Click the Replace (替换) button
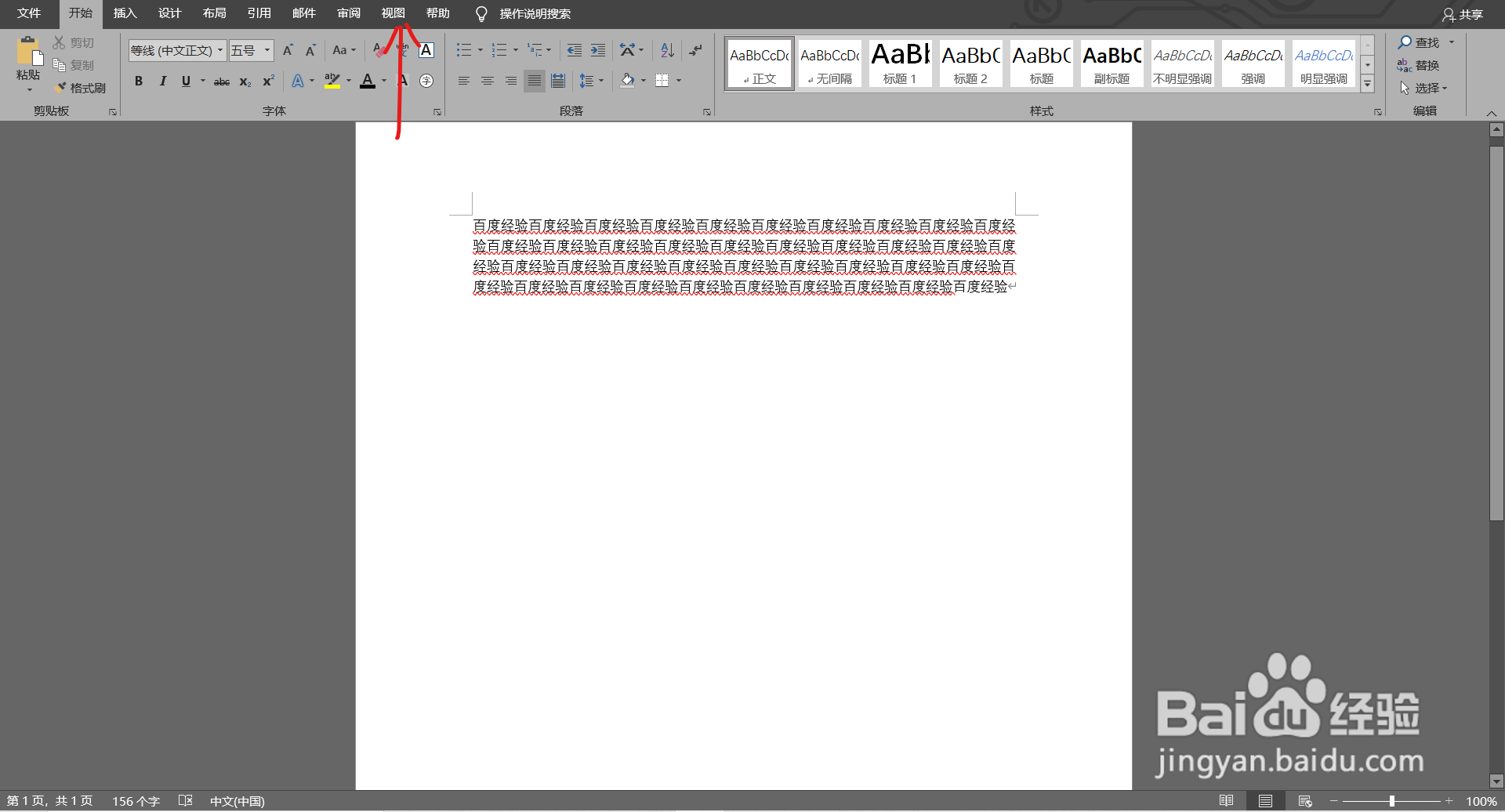The width and height of the screenshot is (1505, 812). [x=1418, y=65]
